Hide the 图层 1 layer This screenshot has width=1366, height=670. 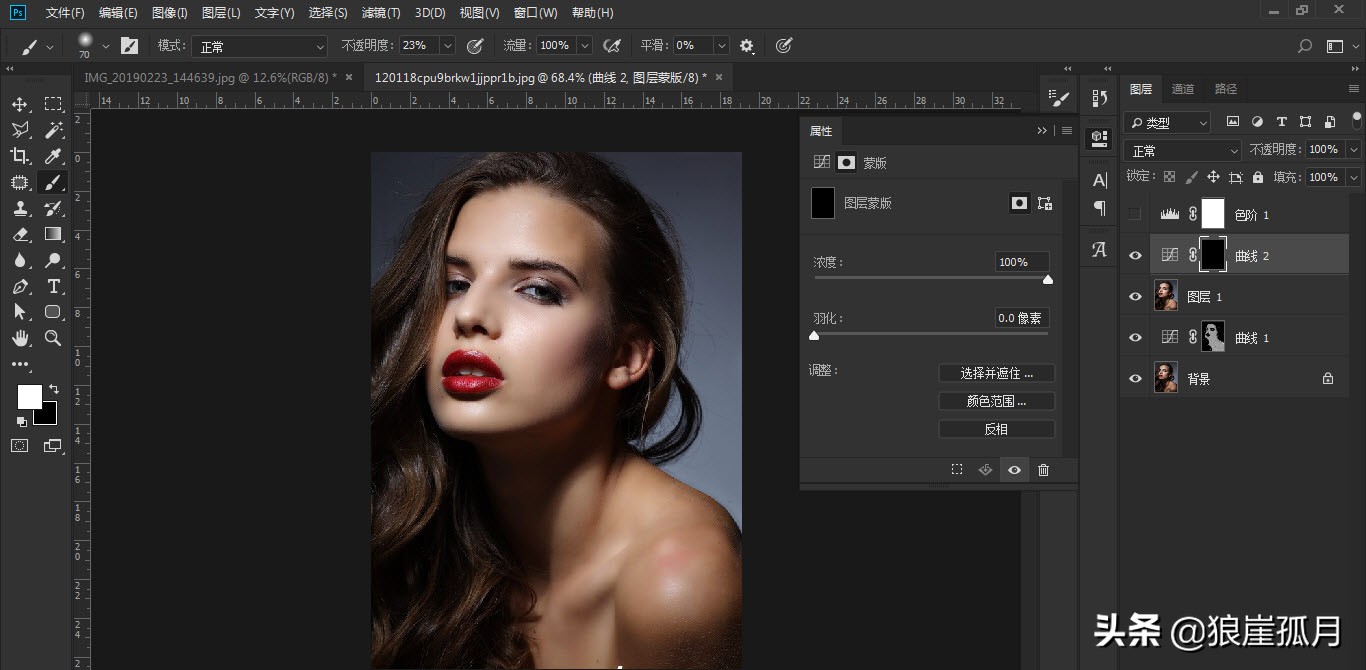point(1134,297)
